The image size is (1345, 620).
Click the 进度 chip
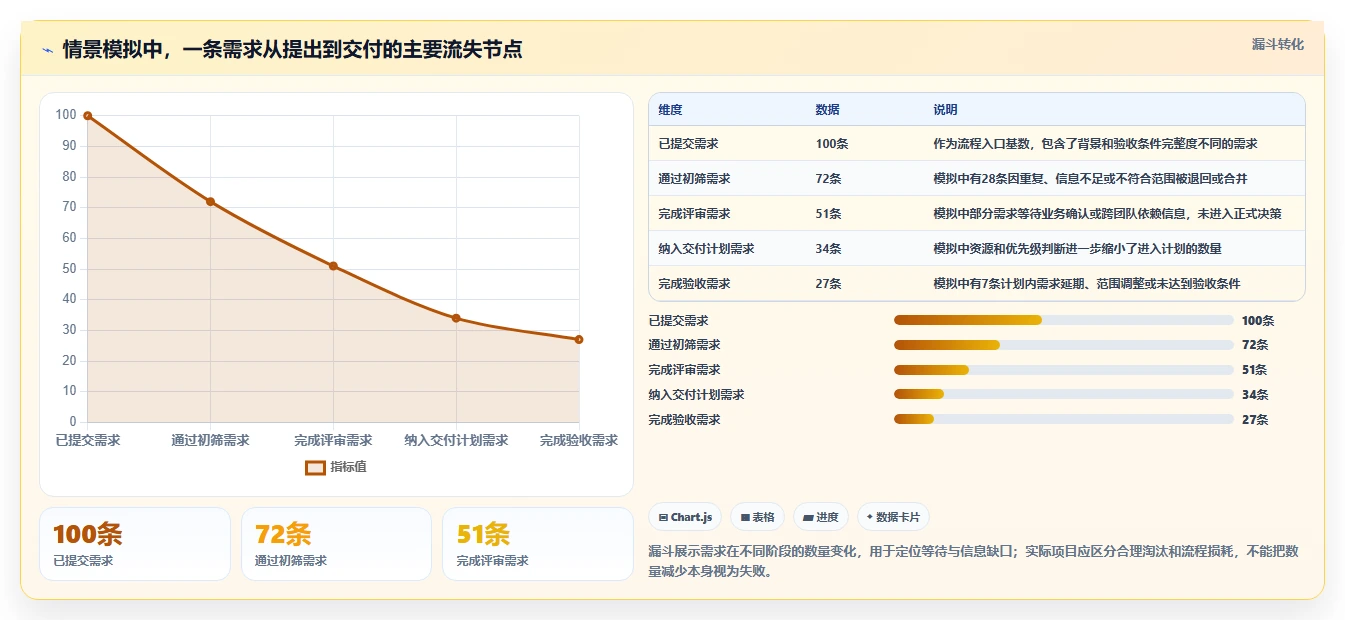point(821,517)
